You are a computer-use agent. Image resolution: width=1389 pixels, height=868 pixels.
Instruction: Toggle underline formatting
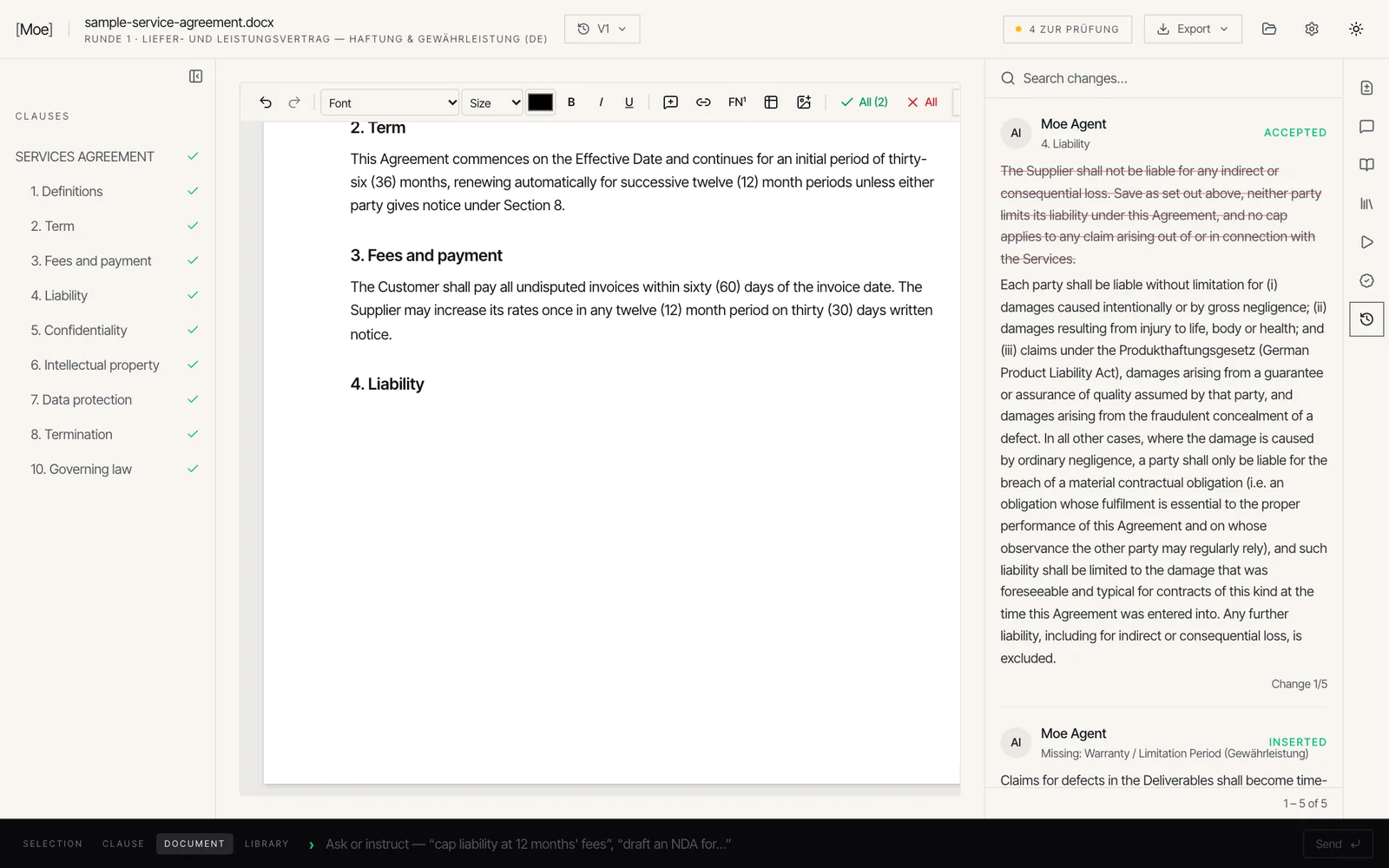629,102
